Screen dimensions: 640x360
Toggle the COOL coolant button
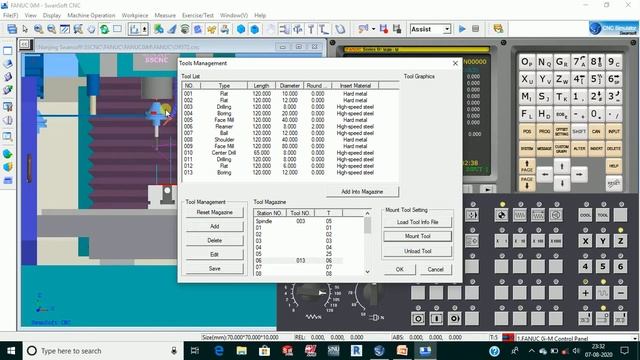[585, 215]
